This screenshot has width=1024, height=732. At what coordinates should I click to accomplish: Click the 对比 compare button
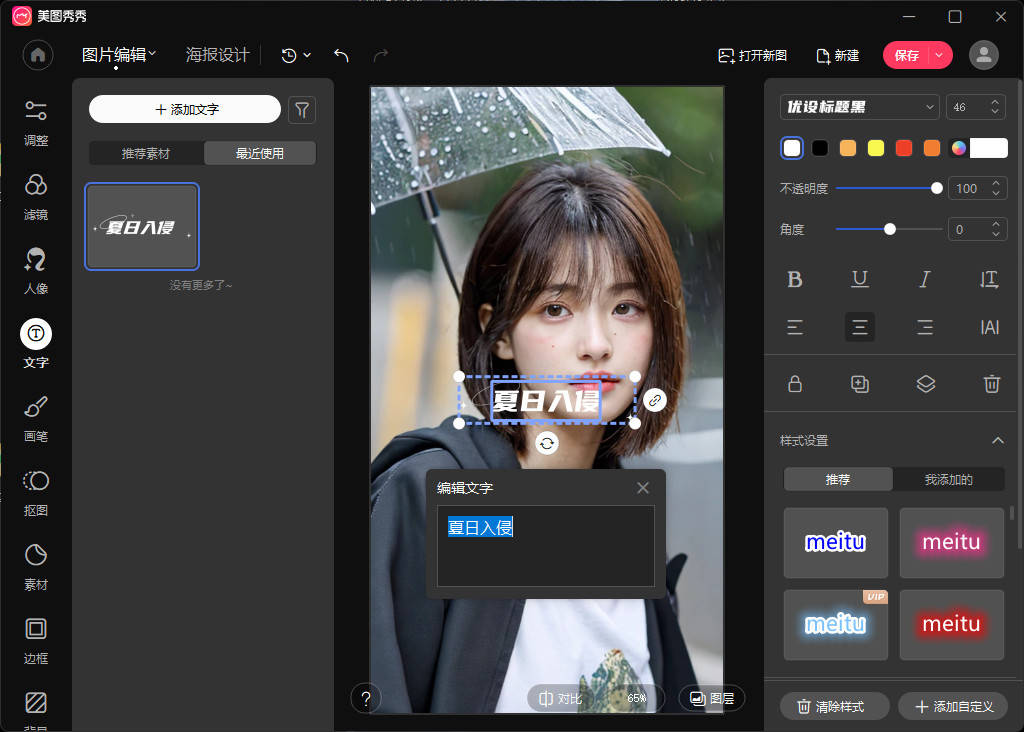(560, 699)
